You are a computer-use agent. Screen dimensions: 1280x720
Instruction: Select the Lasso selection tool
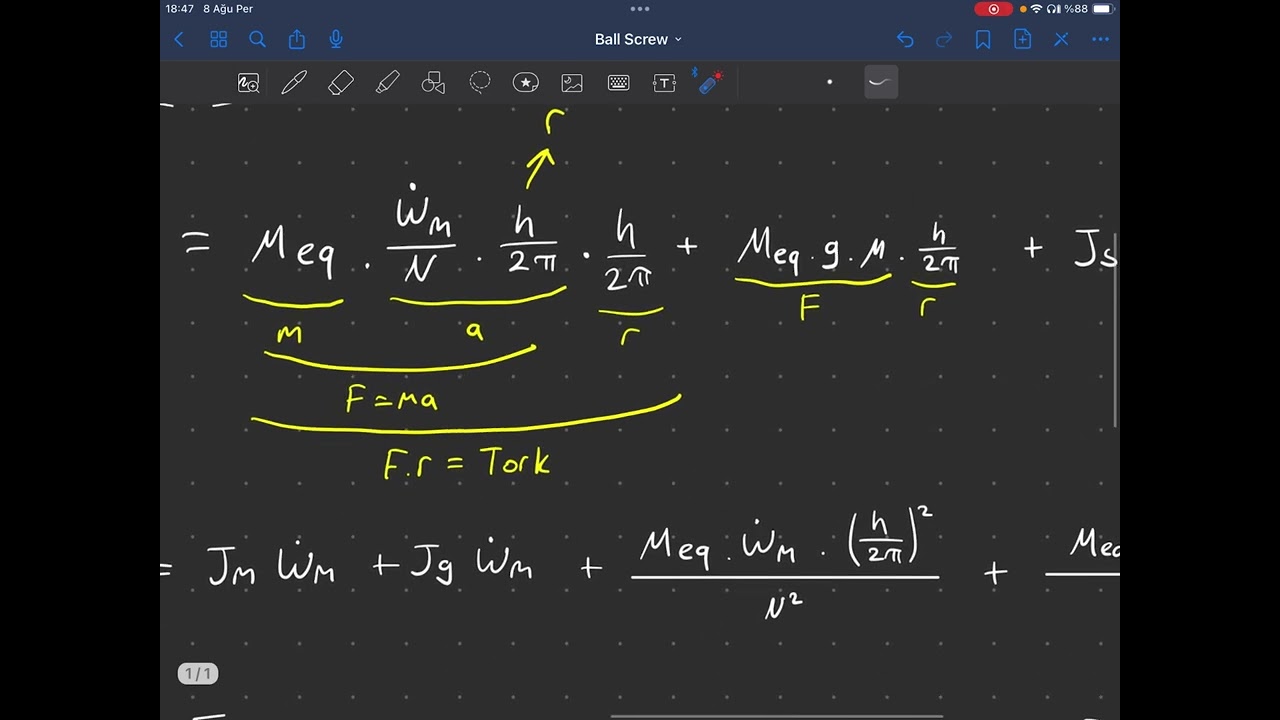pyautogui.click(x=480, y=83)
